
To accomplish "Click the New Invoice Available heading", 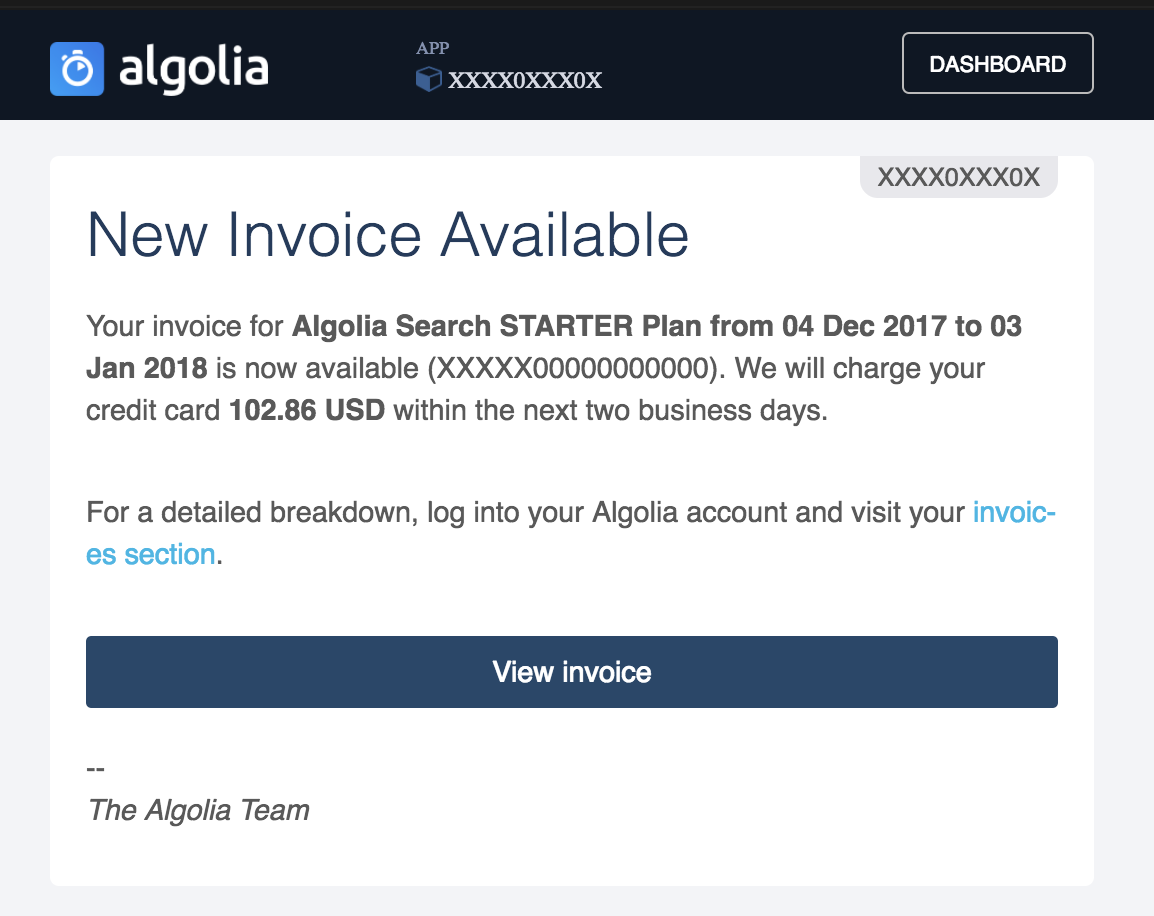I will click(387, 235).
